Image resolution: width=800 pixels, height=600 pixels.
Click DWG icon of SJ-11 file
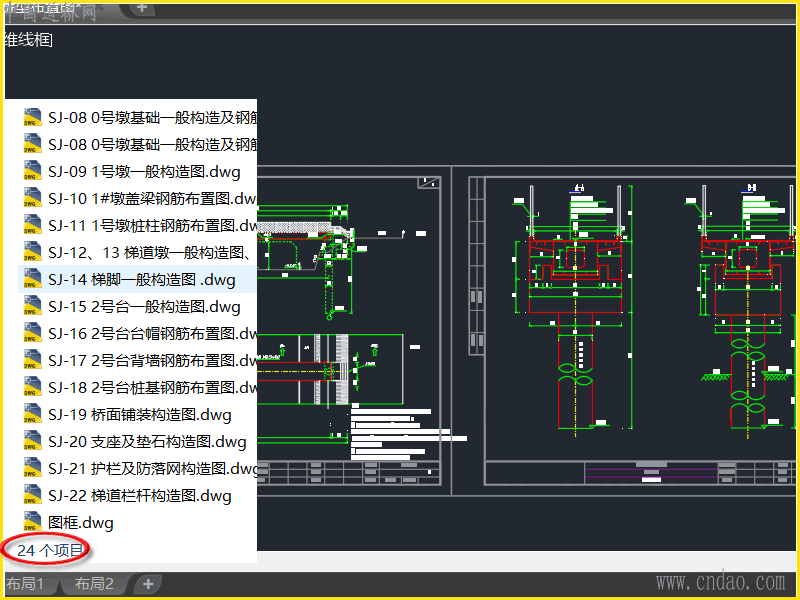pos(32,224)
